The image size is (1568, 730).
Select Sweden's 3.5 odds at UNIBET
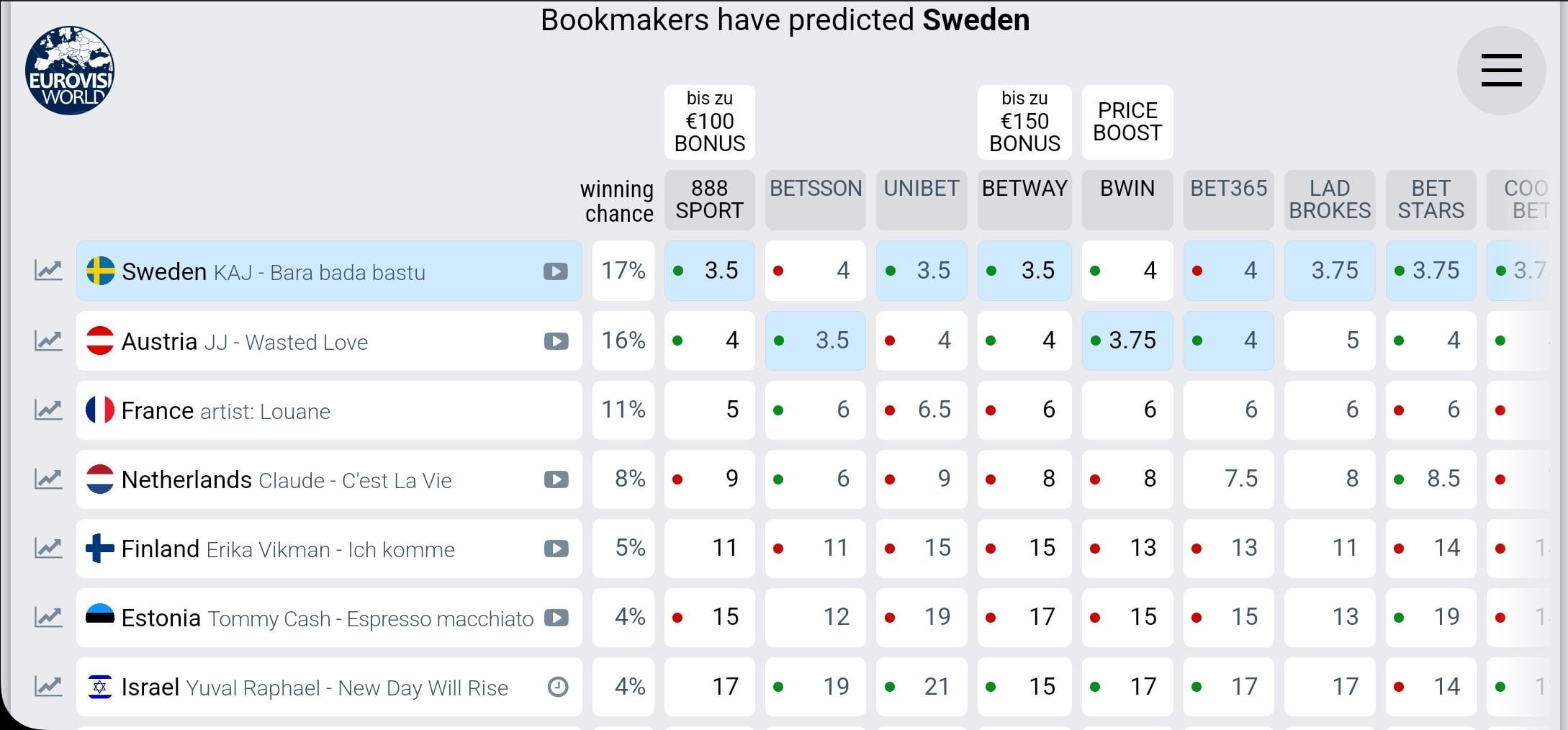pos(922,271)
